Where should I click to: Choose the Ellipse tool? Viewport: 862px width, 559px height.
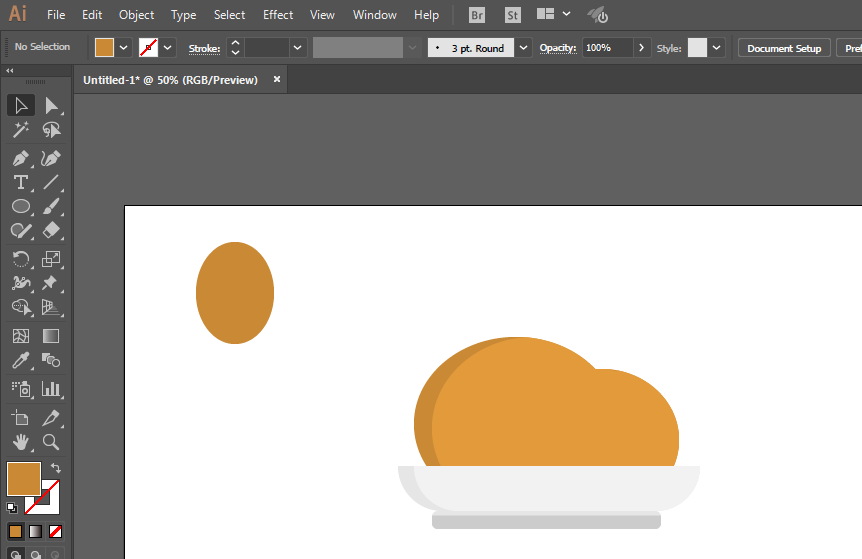(x=20, y=207)
